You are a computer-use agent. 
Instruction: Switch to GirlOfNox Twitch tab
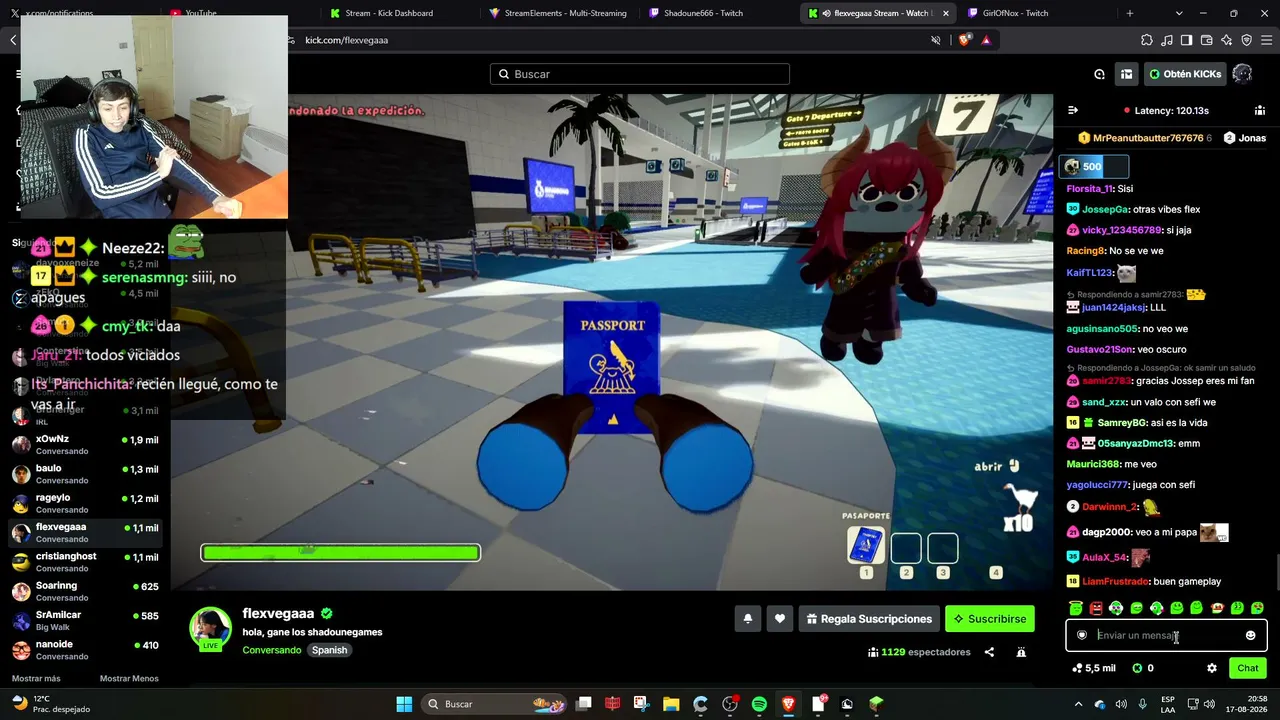[1016, 13]
